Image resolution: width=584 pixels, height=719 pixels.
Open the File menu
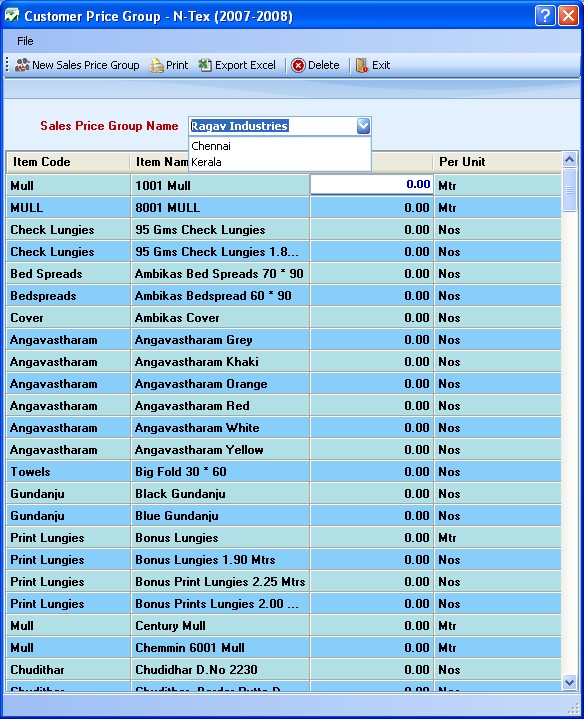pos(25,41)
